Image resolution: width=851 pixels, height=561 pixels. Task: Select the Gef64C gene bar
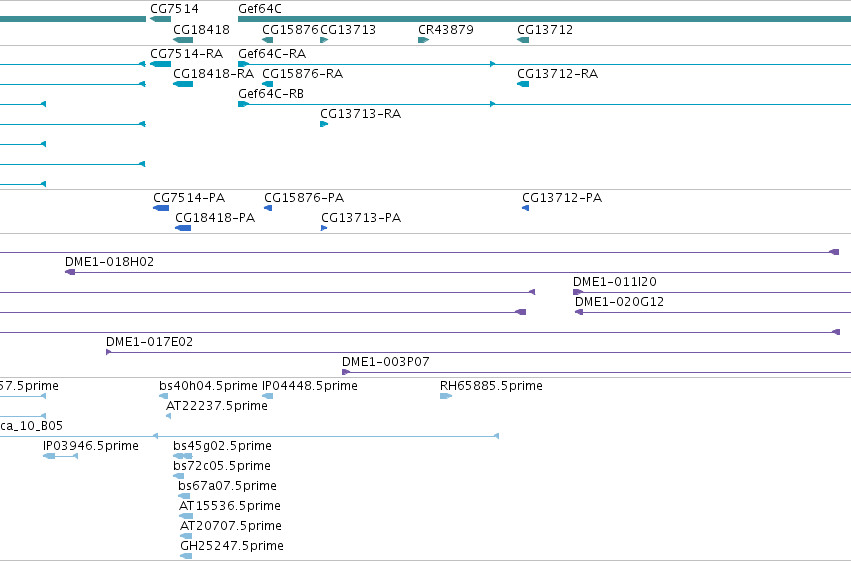point(544,20)
